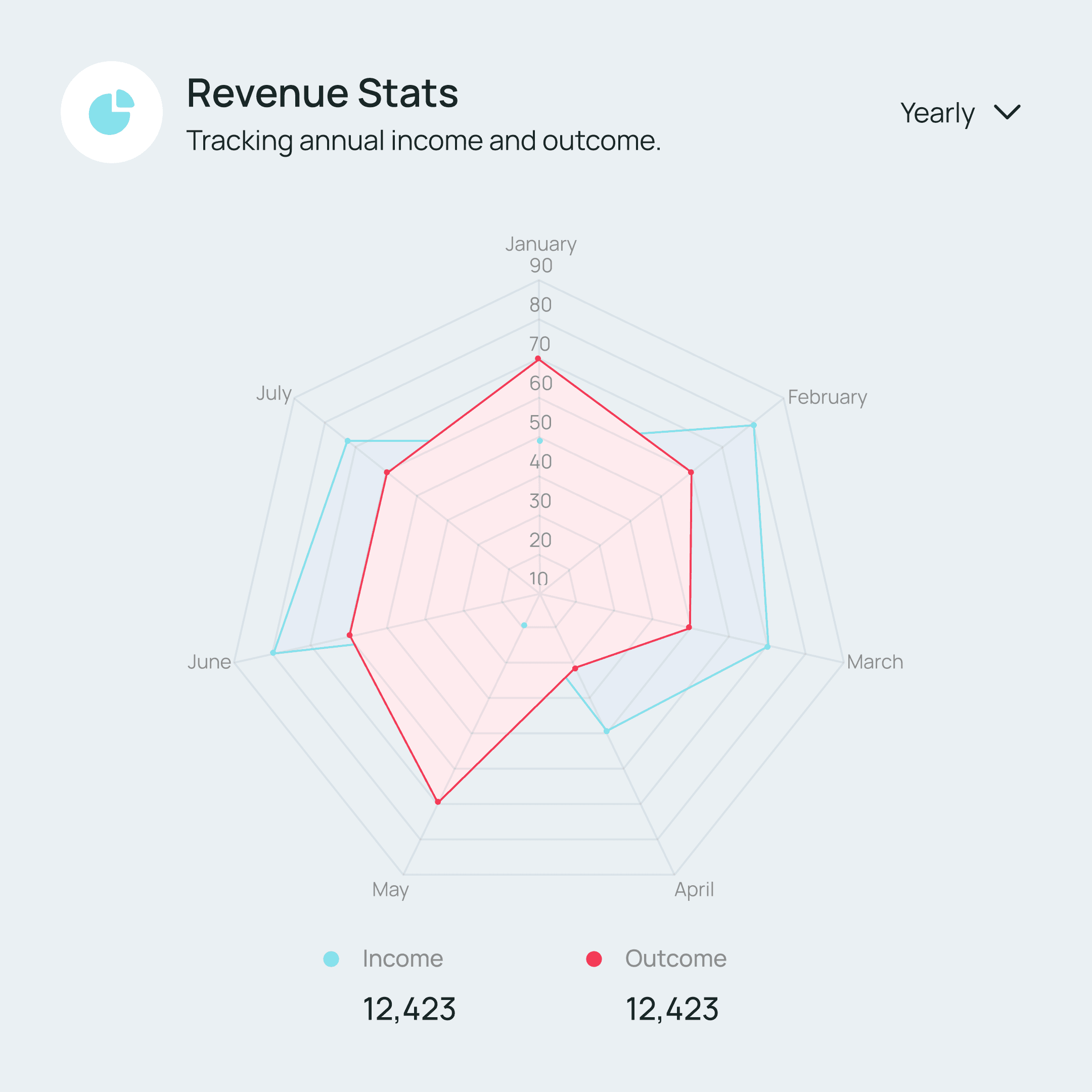Screen dimensions: 1092x1092
Task: Click the cyan Income point near February
Action: [753, 425]
